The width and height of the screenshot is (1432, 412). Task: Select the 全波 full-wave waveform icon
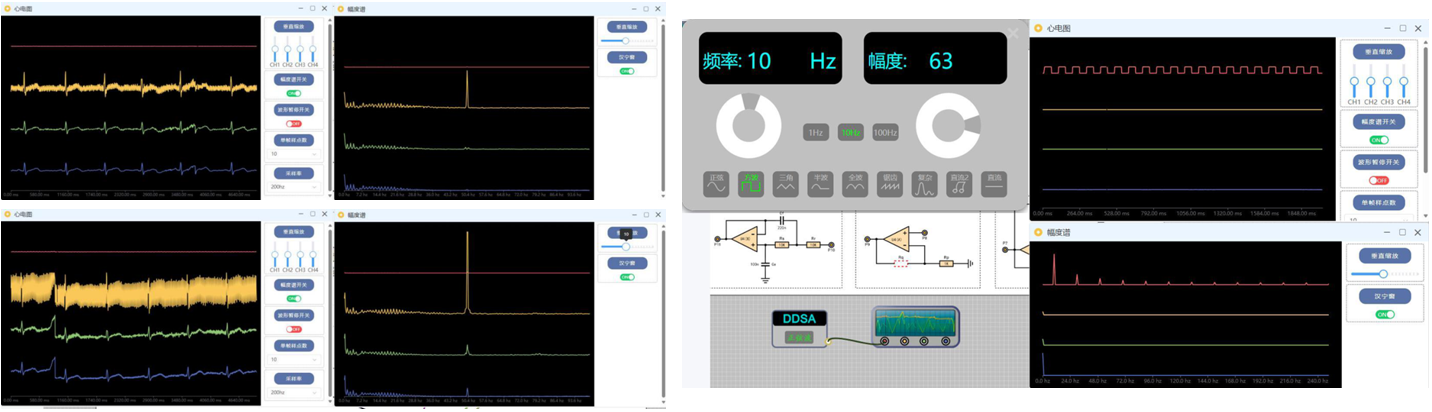coord(855,183)
